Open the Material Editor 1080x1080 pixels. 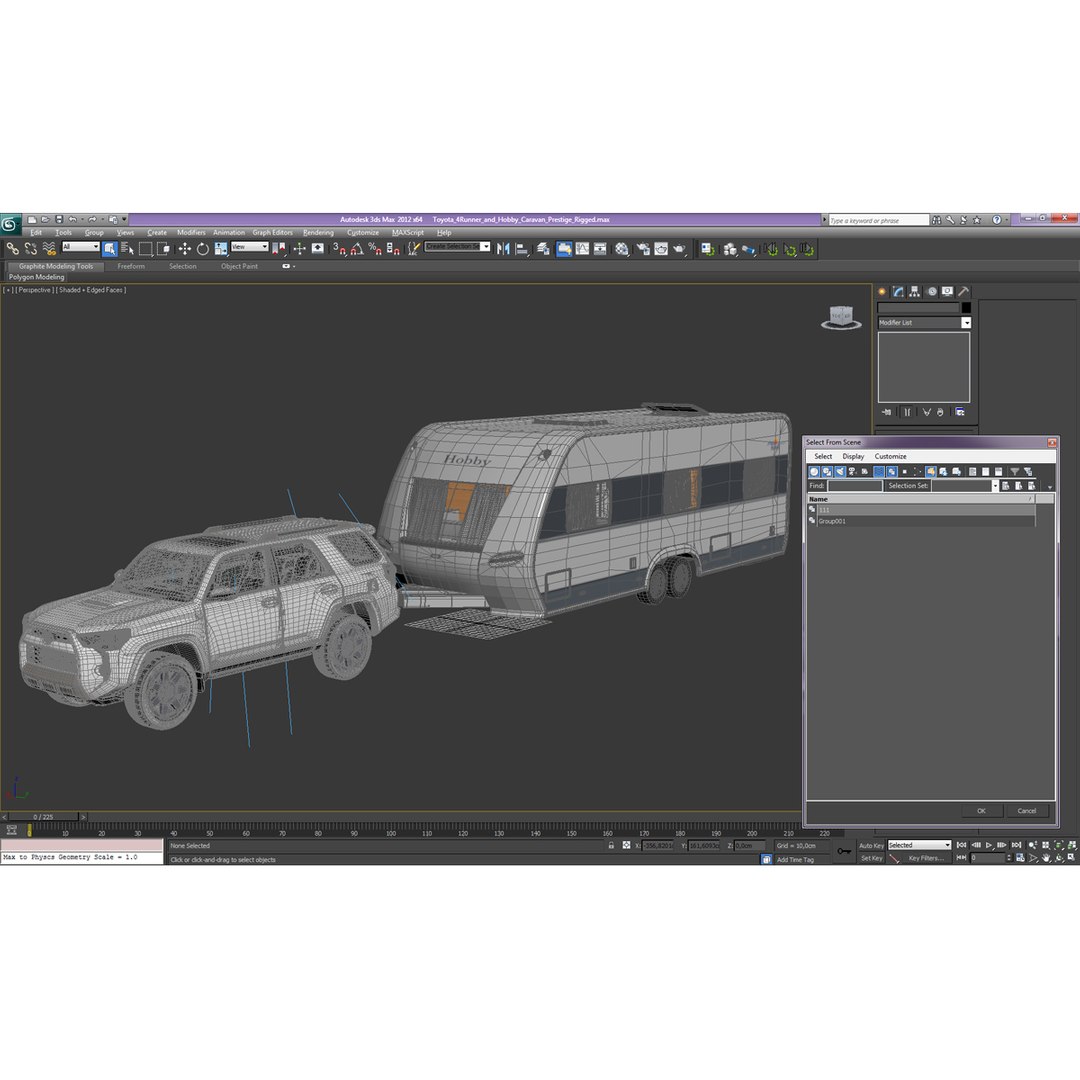[x=622, y=249]
